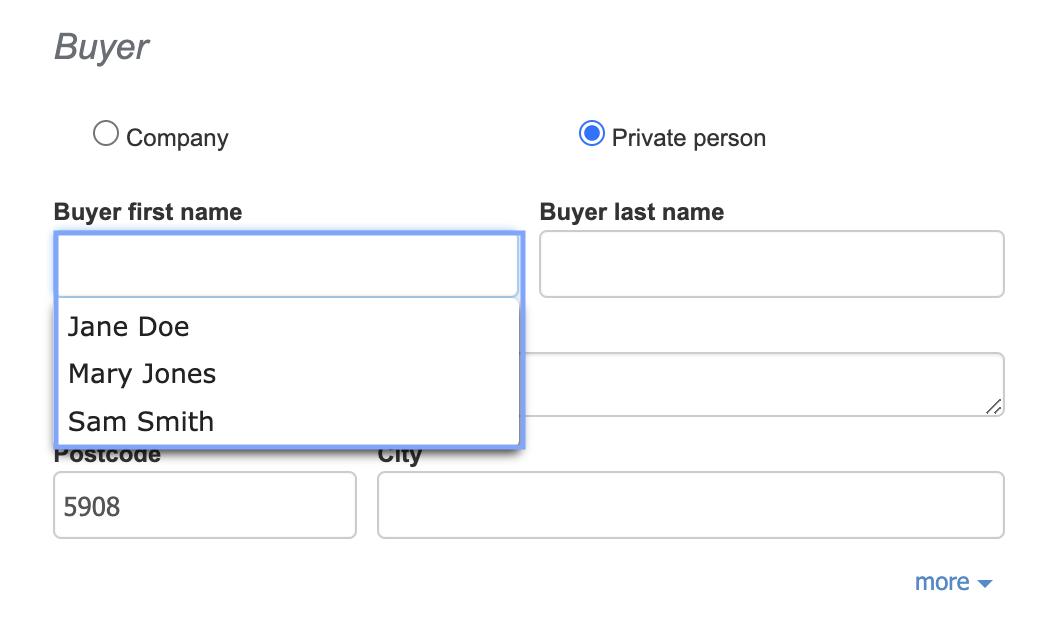
Task: Click the Company label text
Action: (177, 138)
